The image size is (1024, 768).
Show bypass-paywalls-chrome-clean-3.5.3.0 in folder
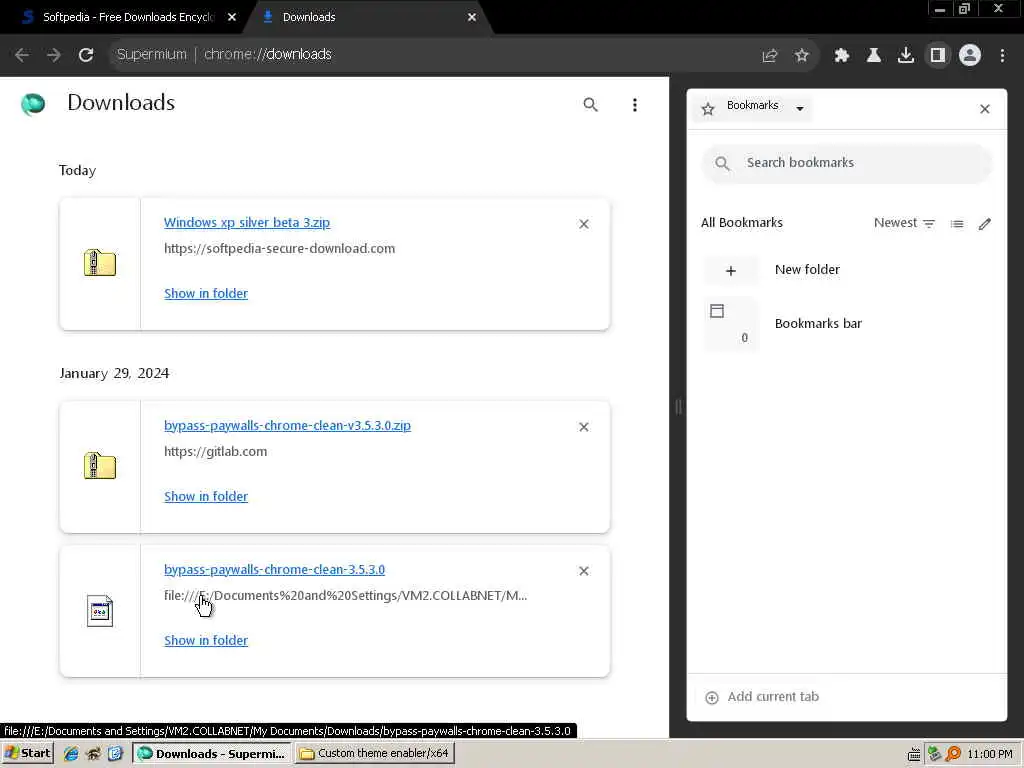tap(206, 641)
